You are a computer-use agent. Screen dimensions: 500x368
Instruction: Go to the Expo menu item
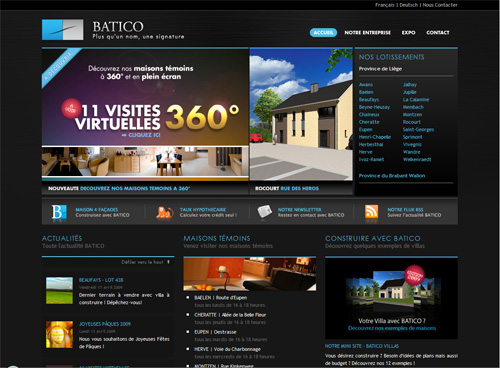(x=408, y=32)
